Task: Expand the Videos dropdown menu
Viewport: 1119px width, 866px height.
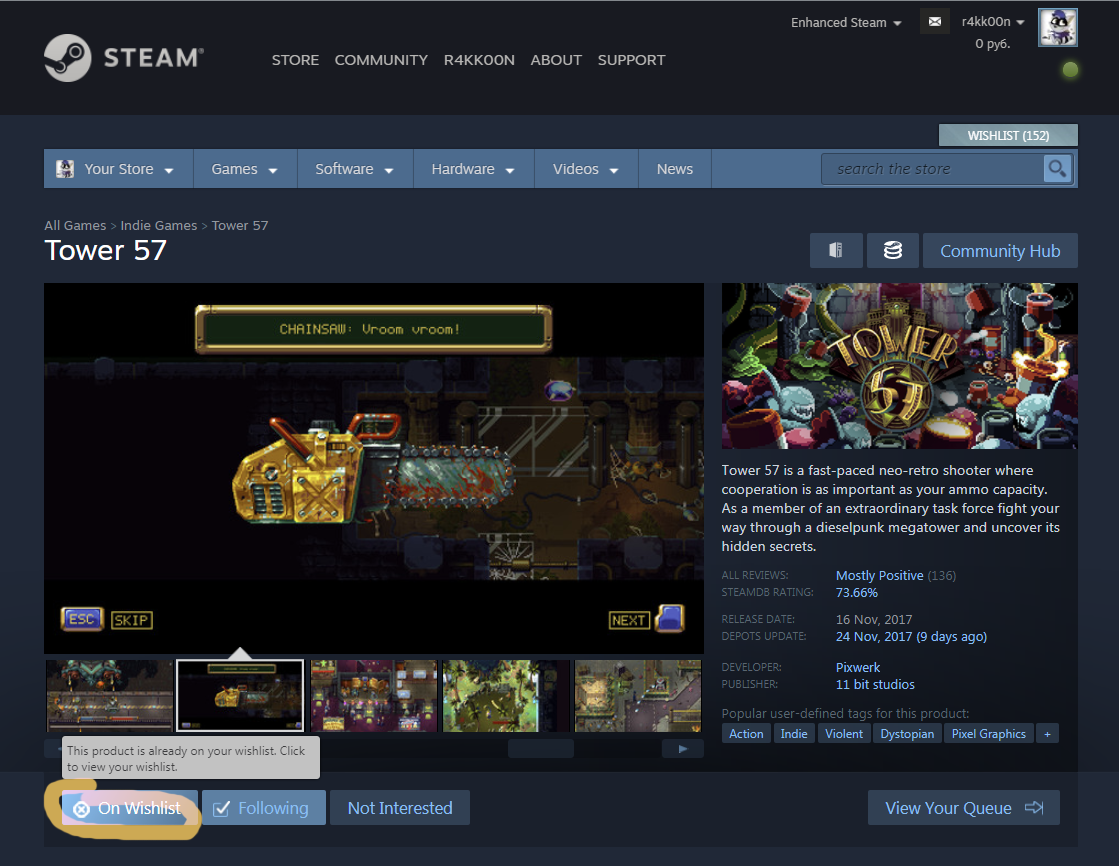Action: pyautogui.click(x=585, y=169)
